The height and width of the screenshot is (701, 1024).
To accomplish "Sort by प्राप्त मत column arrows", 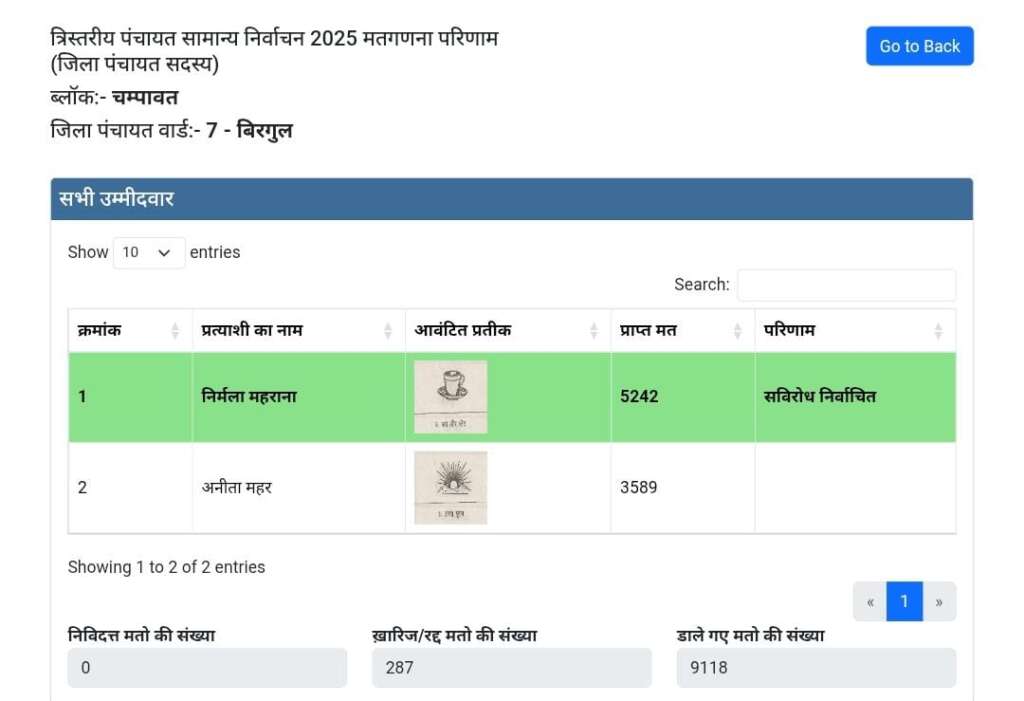I will 738,330.
